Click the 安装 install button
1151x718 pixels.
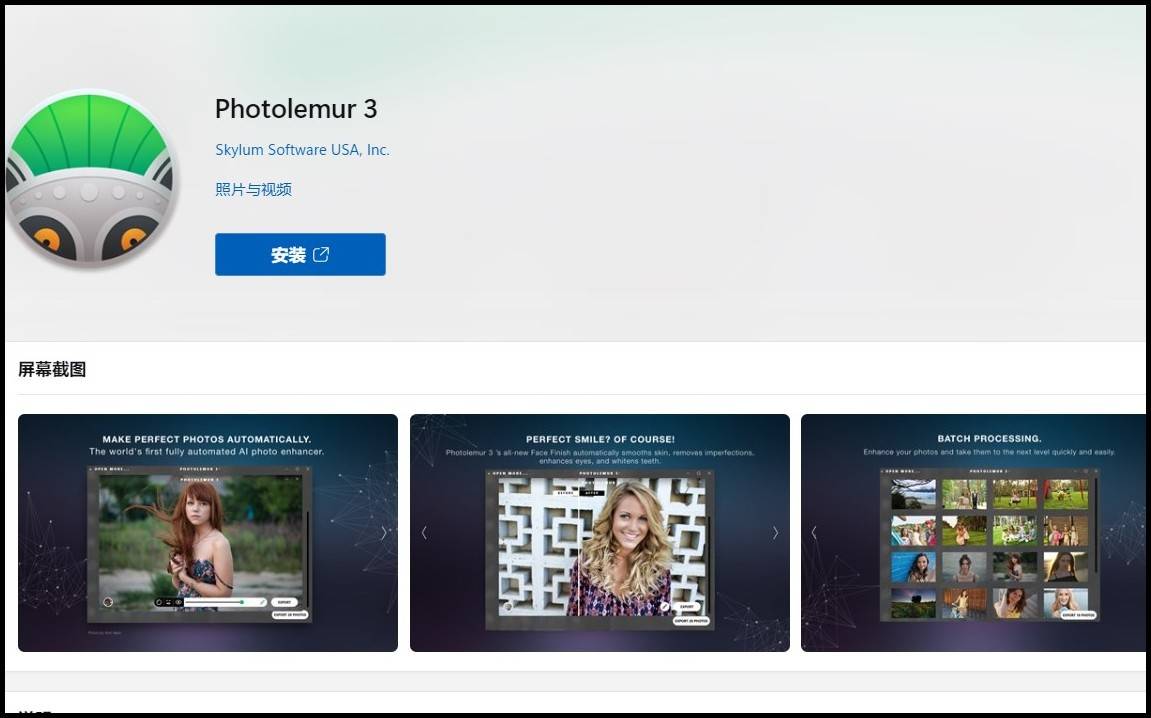click(x=300, y=255)
